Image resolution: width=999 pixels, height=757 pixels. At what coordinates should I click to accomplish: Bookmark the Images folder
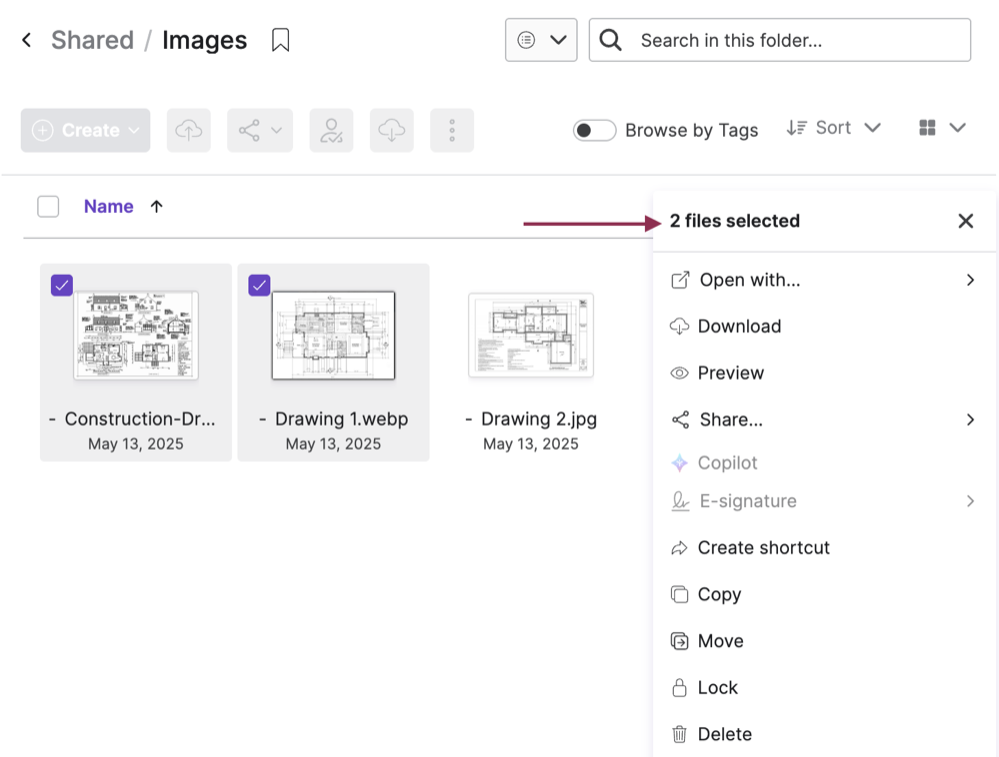[x=280, y=39]
